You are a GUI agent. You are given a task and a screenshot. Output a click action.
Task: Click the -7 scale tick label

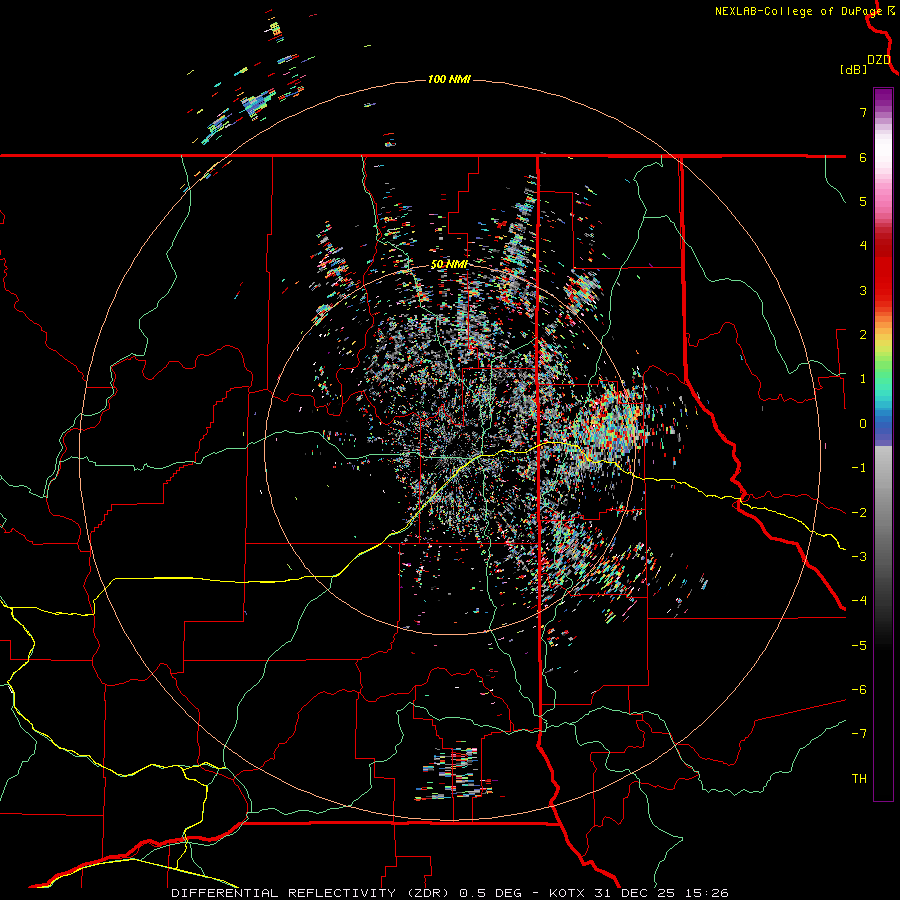[859, 734]
